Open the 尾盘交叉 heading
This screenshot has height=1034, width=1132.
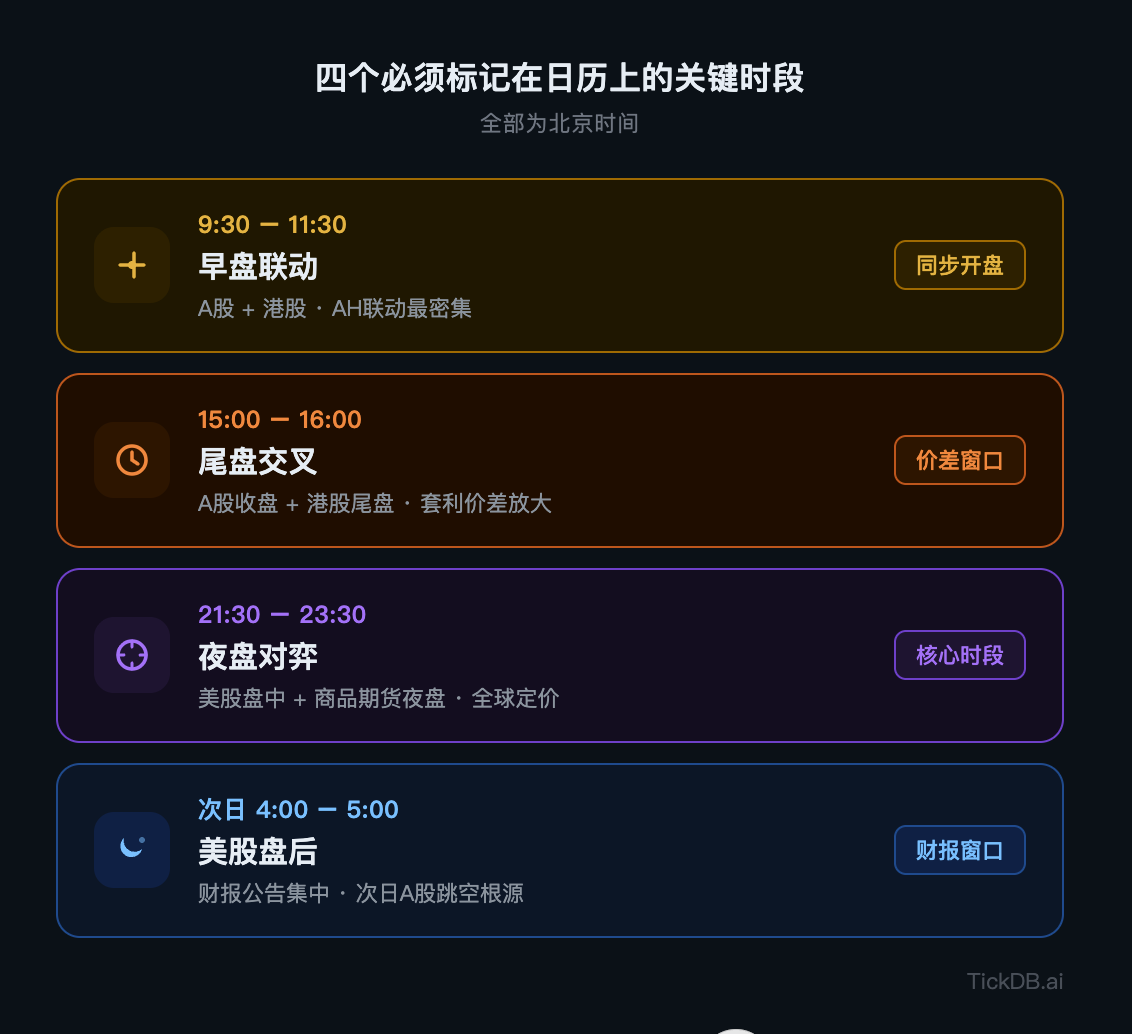click(258, 461)
